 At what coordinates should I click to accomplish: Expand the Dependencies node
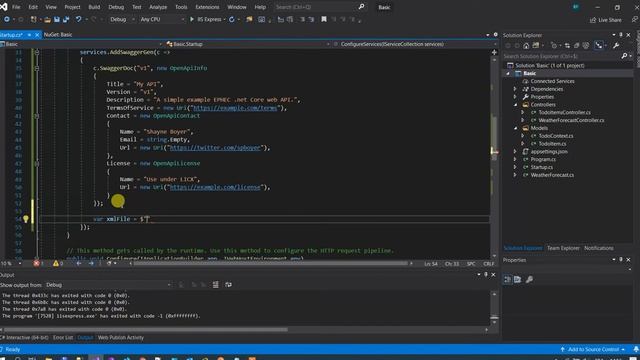(516, 89)
